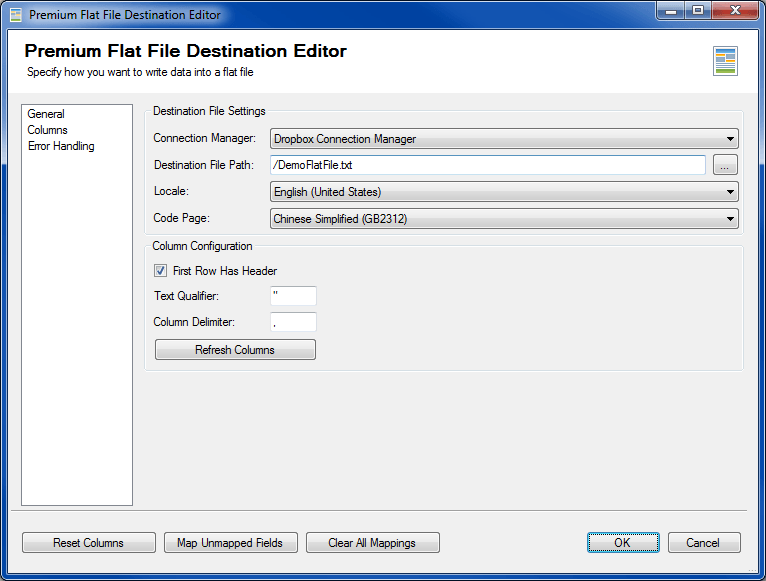766x581 pixels.
Task: Click the Reset Columns button
Action: click(88, 543)
